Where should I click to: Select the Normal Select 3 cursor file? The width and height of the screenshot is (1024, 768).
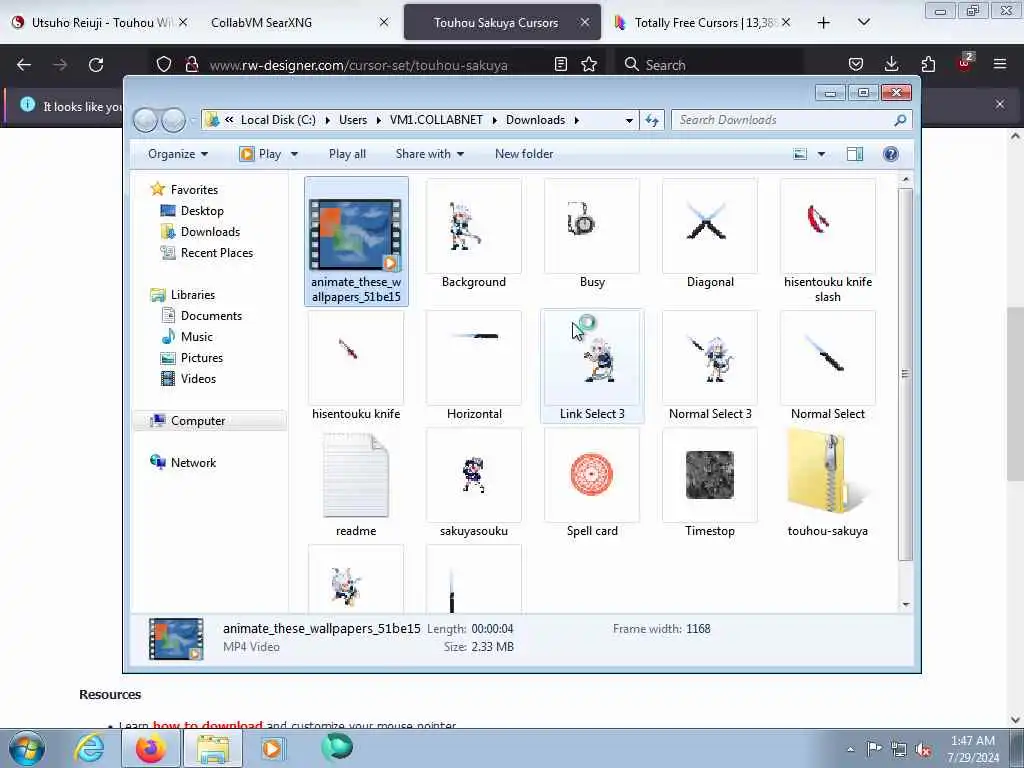[710, 366]
